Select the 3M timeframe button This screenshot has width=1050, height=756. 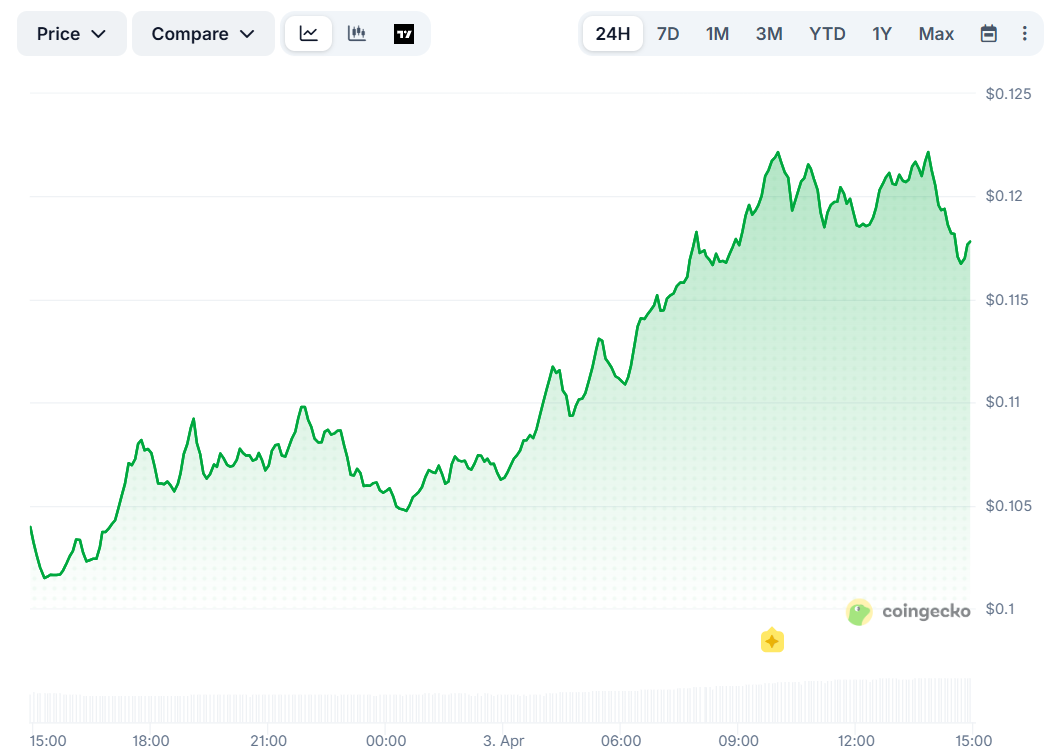(x=769, y=33)
